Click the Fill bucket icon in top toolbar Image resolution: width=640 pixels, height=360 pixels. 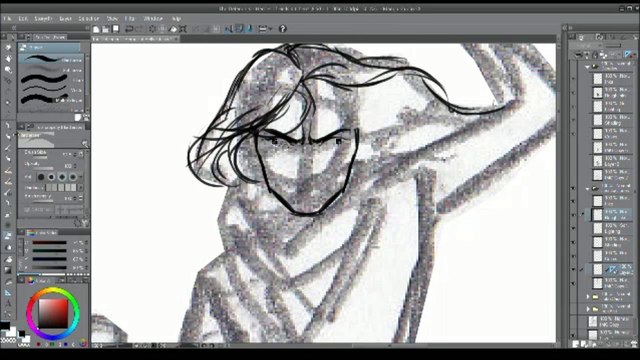(173, 29)
